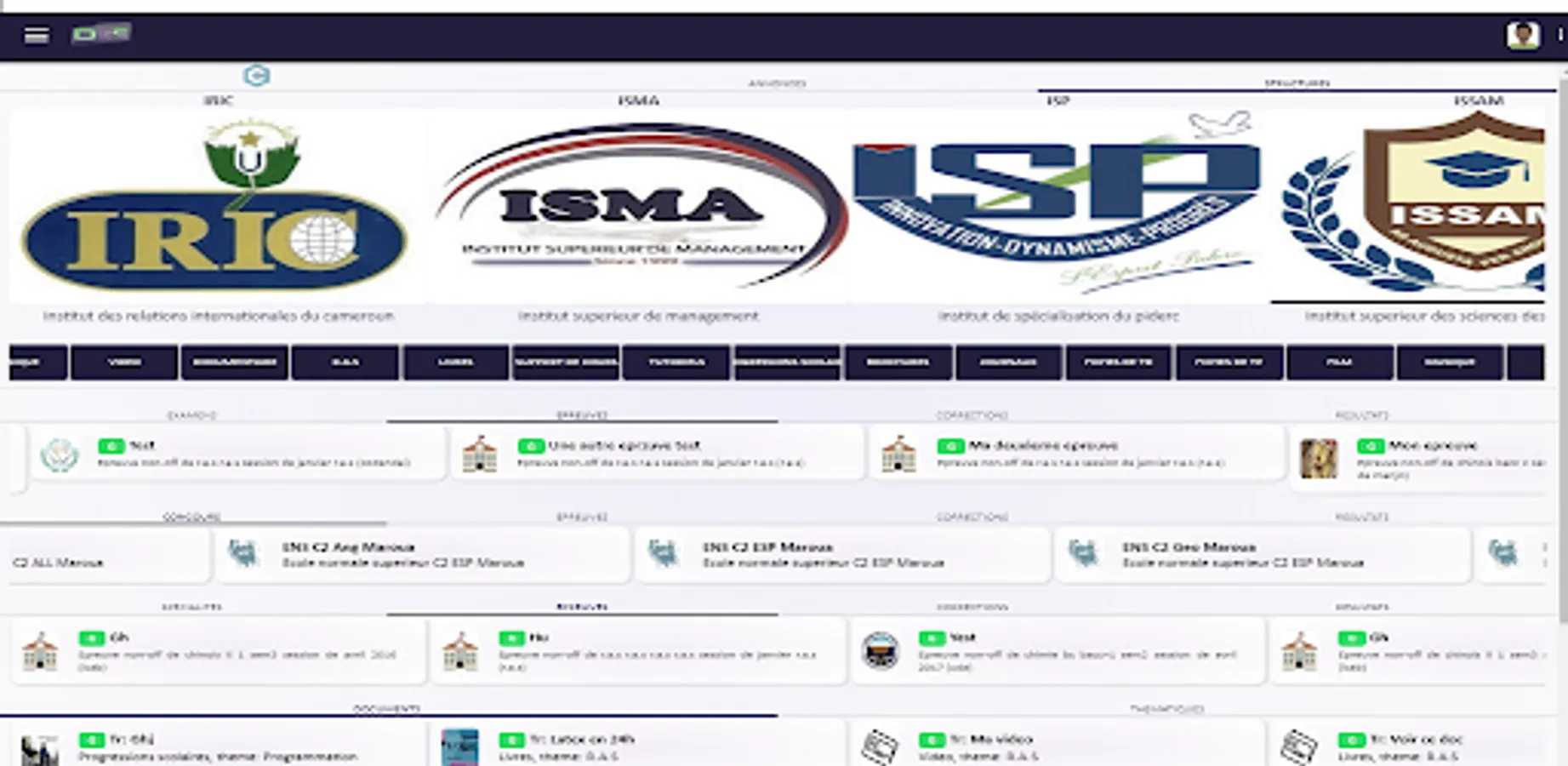This screenshot has height=766, width=1568.
Task: Open the ISSAM institute logo
Action: (1409, 206)
